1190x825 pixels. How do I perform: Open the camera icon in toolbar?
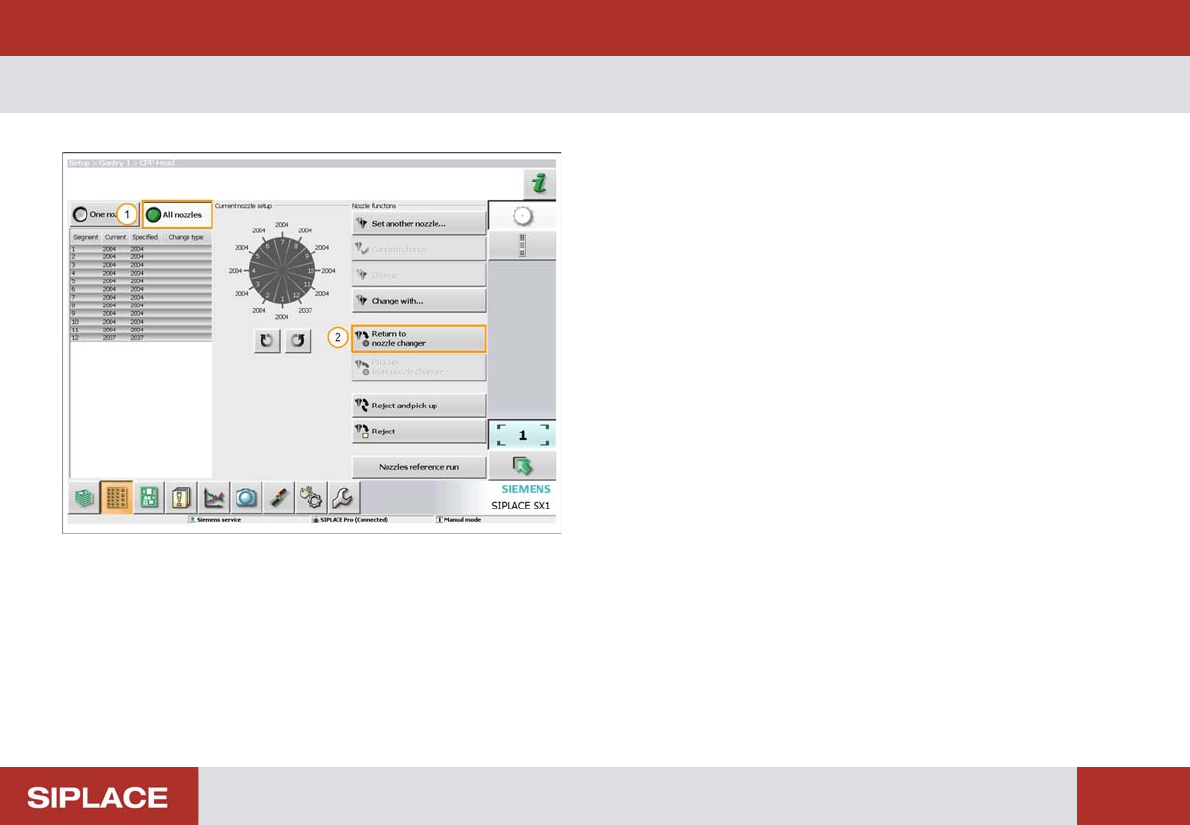(247, 498)
